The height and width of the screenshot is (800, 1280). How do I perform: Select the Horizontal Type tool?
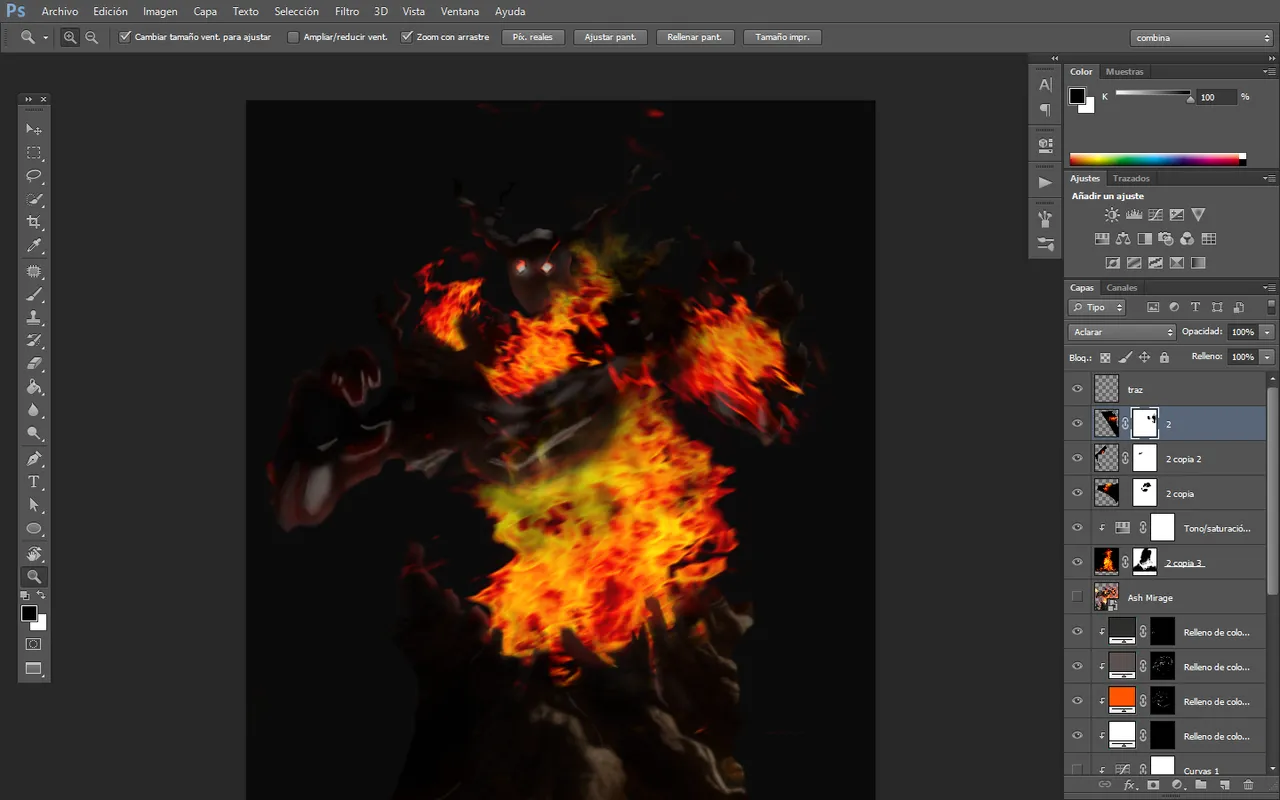tap(34, 482)
